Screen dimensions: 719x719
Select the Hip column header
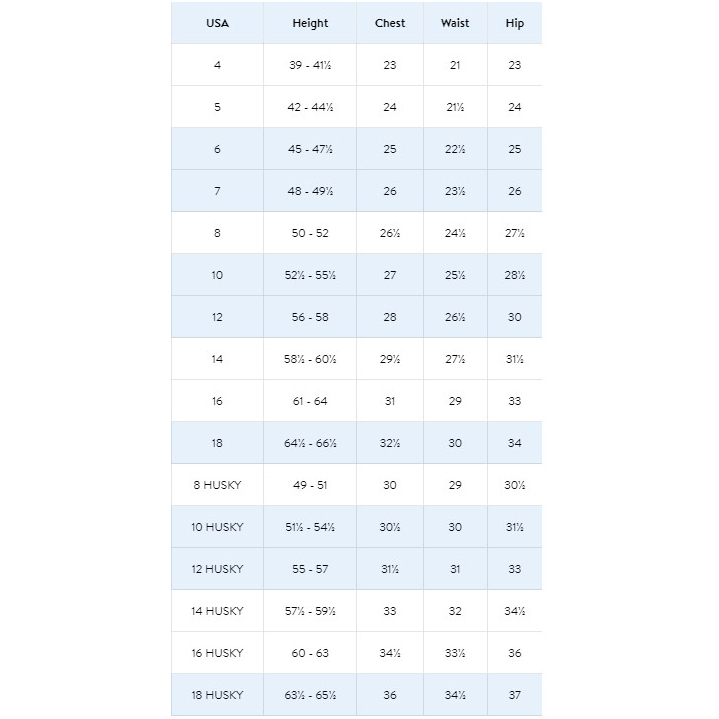pos(514,23)
